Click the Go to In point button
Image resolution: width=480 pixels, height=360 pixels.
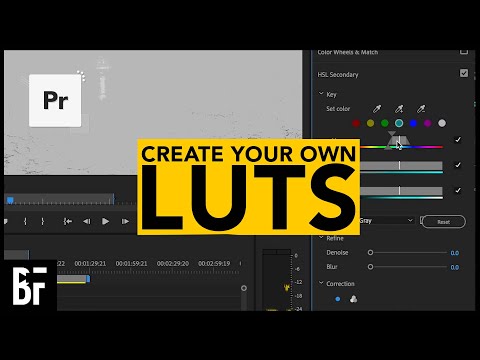click(68, 221)
